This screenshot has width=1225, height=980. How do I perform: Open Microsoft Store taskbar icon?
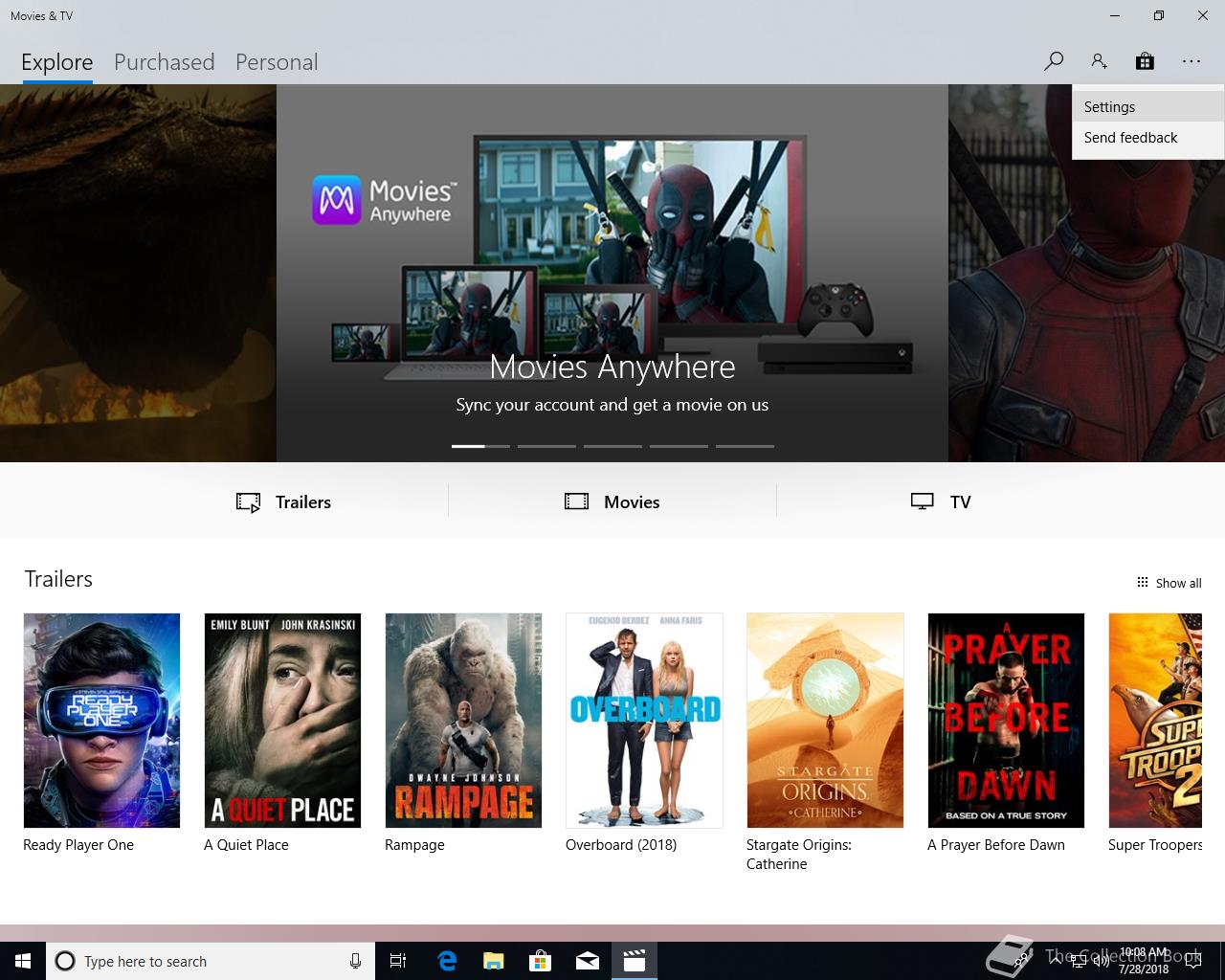pos(541,961)
